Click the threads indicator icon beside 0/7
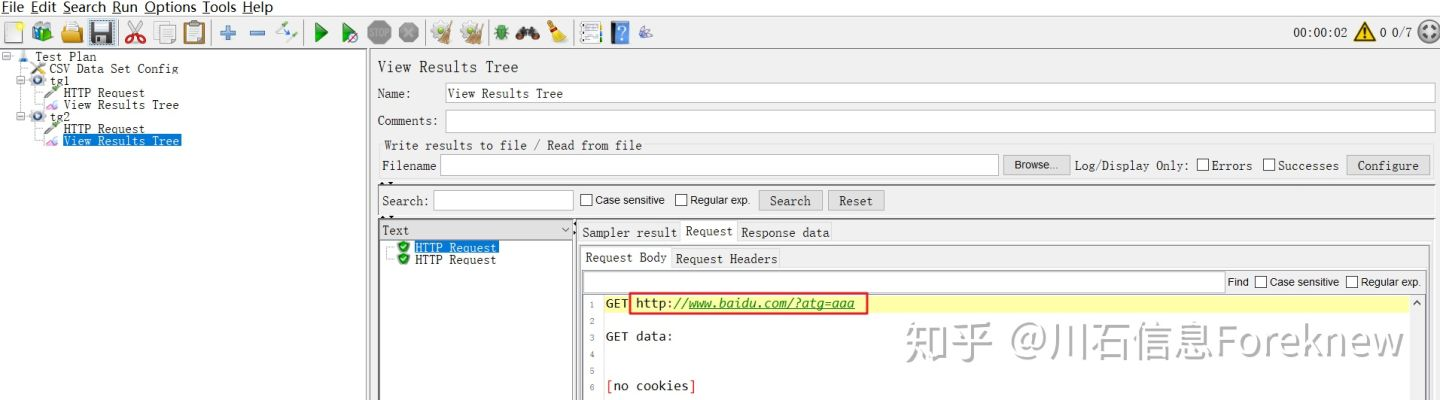The height and width of the screenshot is (400, 1440). click(x=1427, y=32)
